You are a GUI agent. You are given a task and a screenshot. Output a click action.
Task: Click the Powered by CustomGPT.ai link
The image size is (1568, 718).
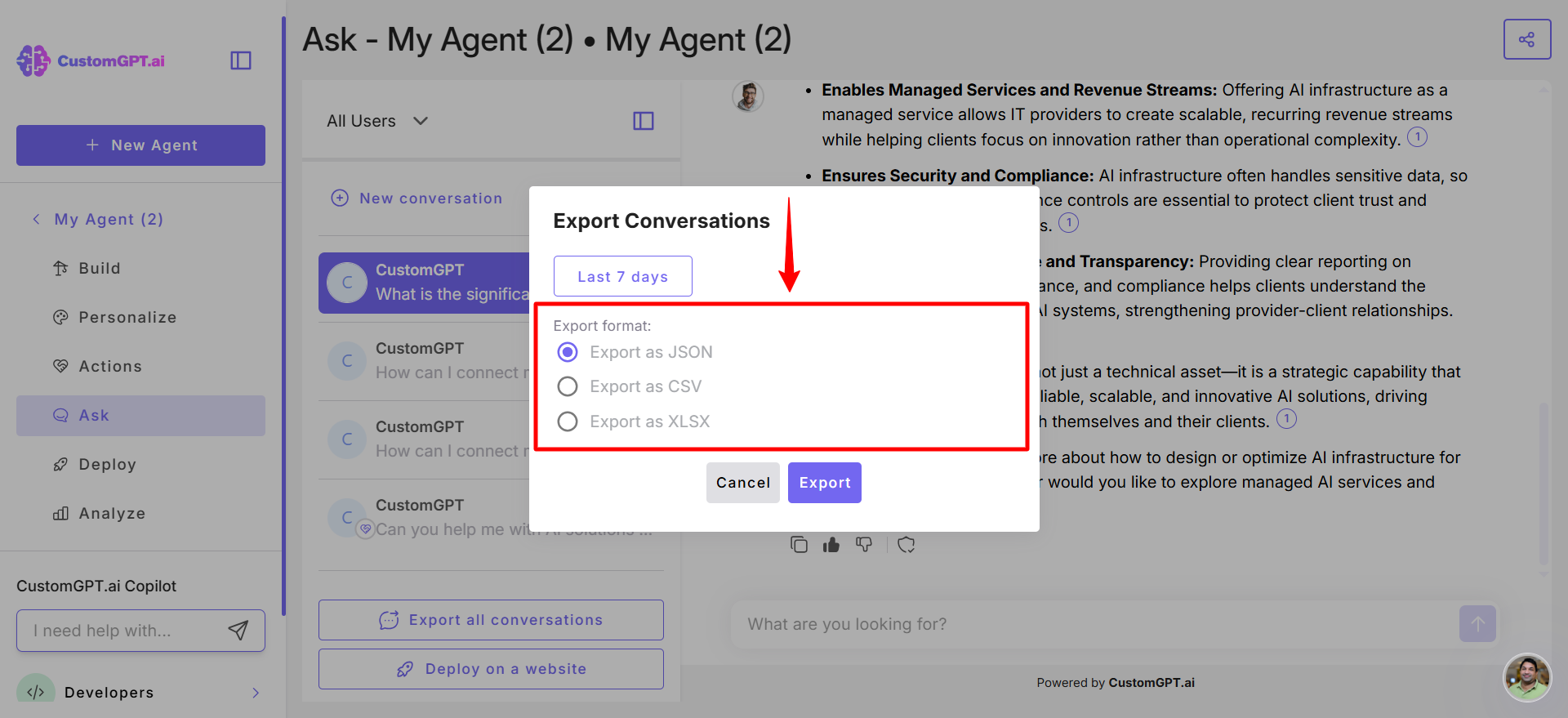1116,683
